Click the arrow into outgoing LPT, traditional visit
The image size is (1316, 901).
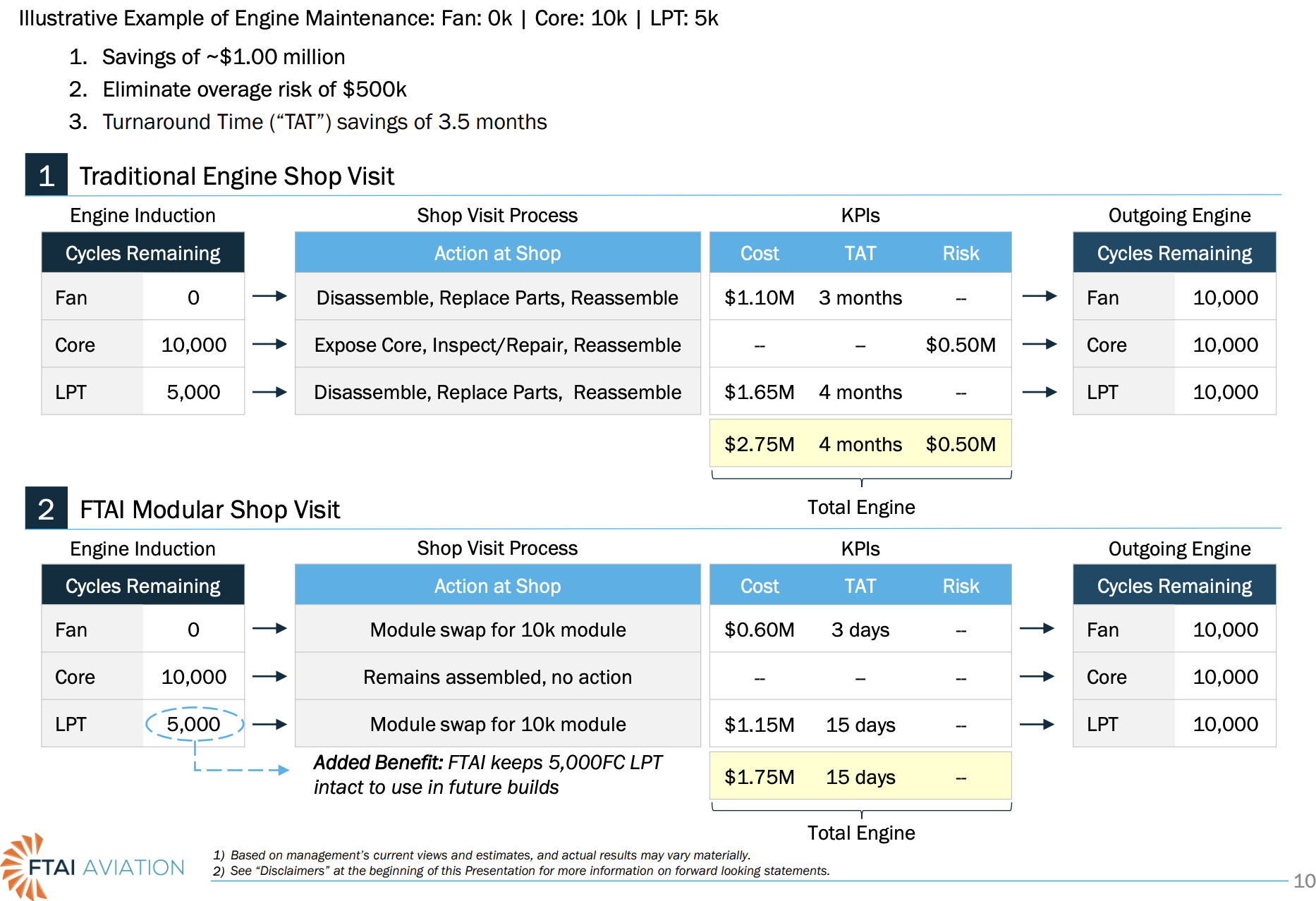[1040, 392]
